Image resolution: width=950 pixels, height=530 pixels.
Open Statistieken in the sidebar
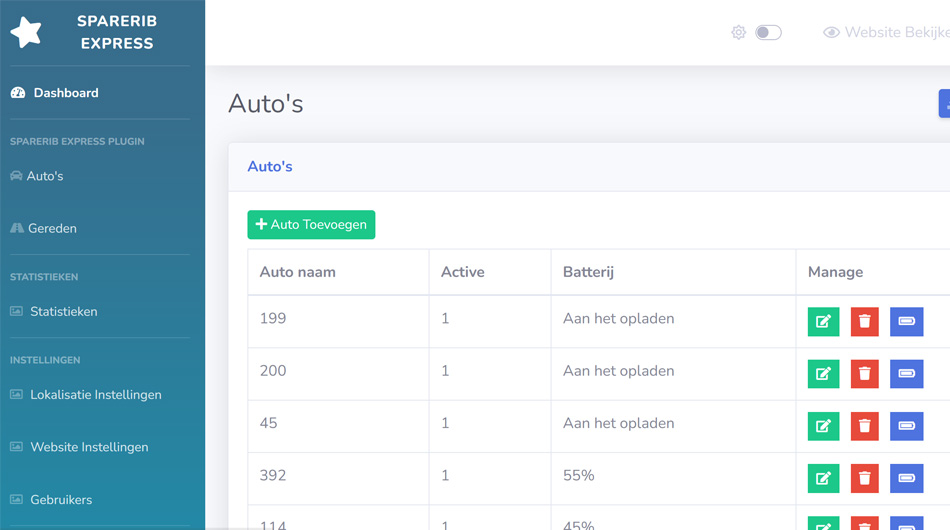coord(63,311)
